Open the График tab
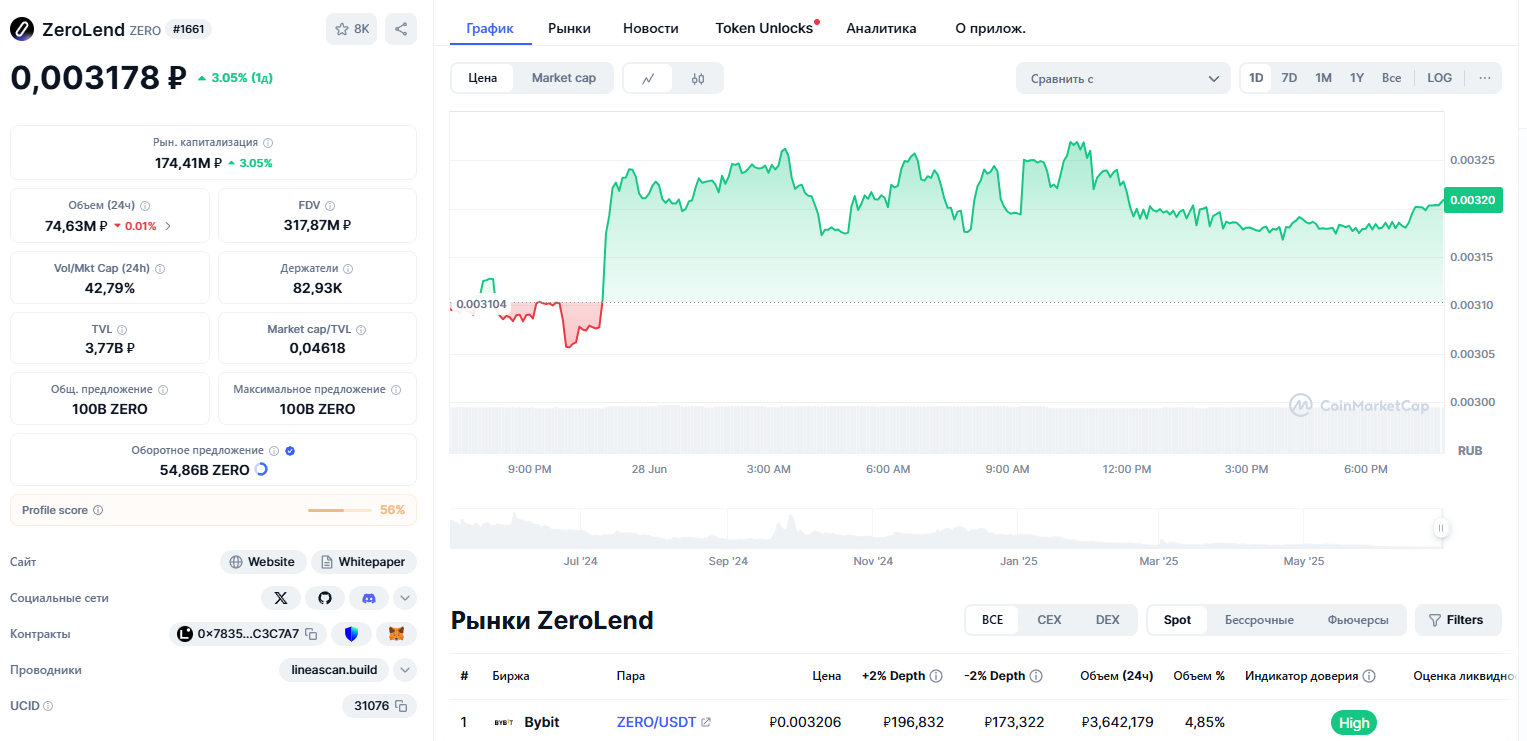 pyautogui.click(x=490, y=28)
